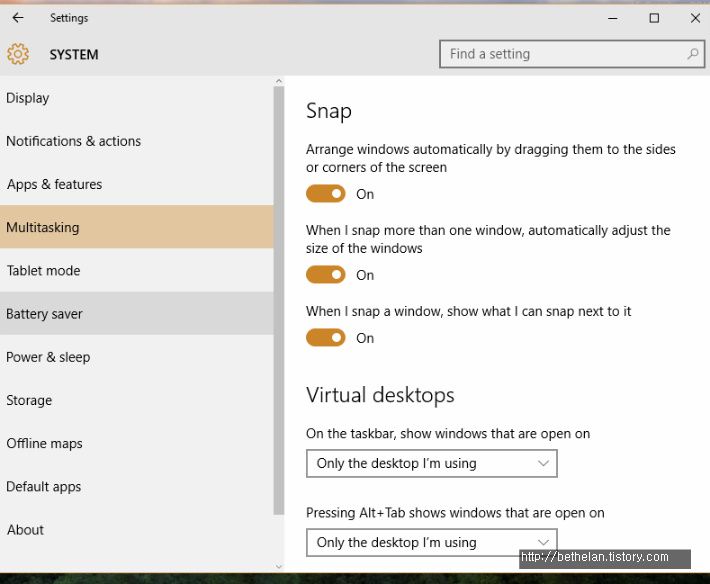Click sidebar scroll up arrow
Screen dimensions: 710x584
coord(279,81)
